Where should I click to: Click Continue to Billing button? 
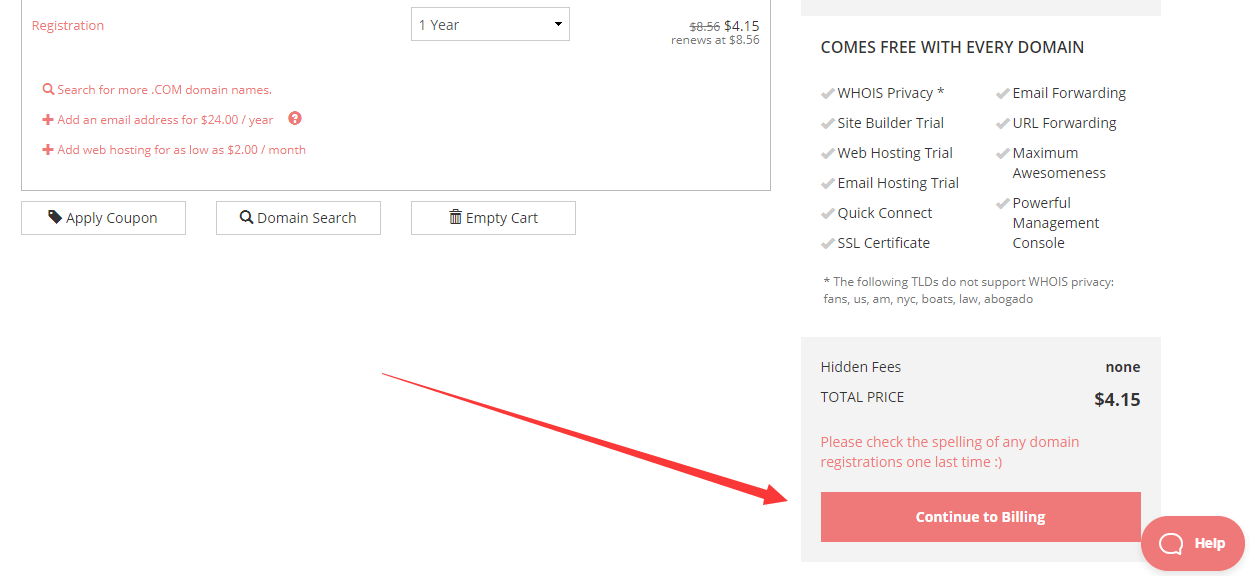pos(980,517)
